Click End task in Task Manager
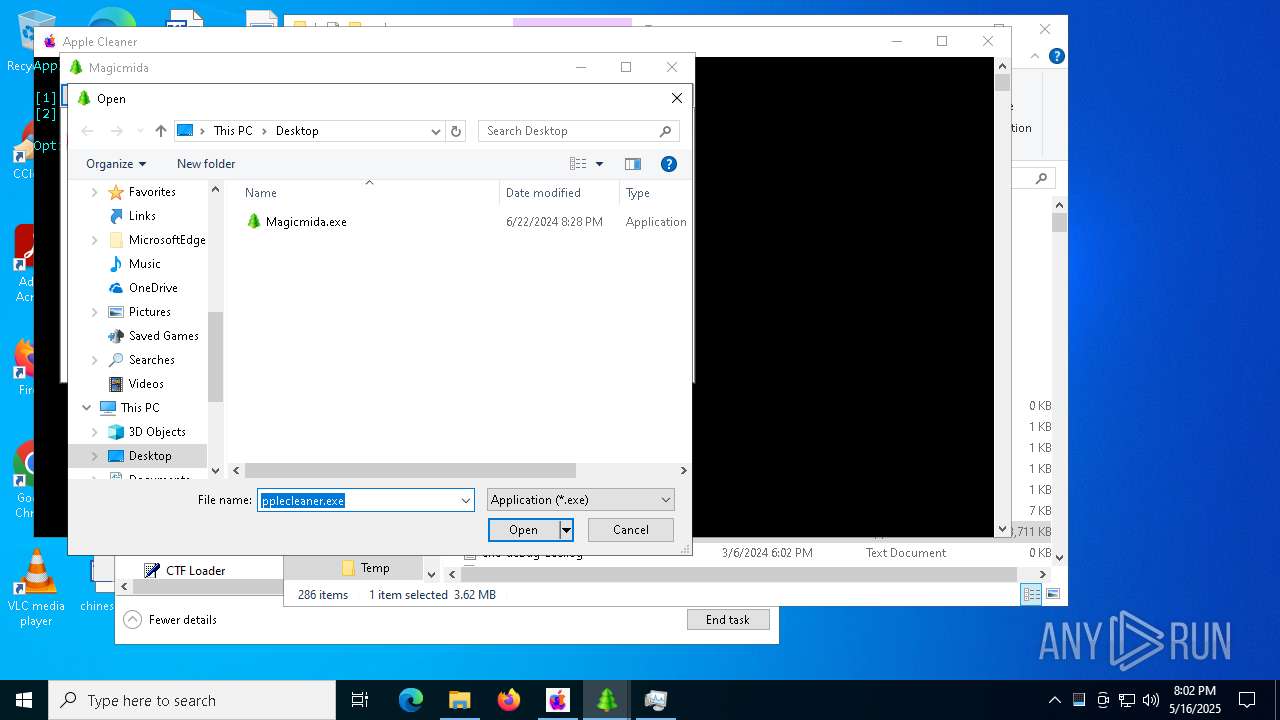Image resolution: width=1280 pixels, height=720 pixels. coord(728,620)
